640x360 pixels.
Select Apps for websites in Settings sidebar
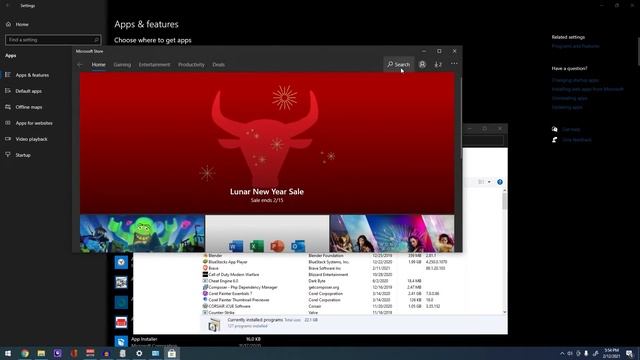pos(34,123)
